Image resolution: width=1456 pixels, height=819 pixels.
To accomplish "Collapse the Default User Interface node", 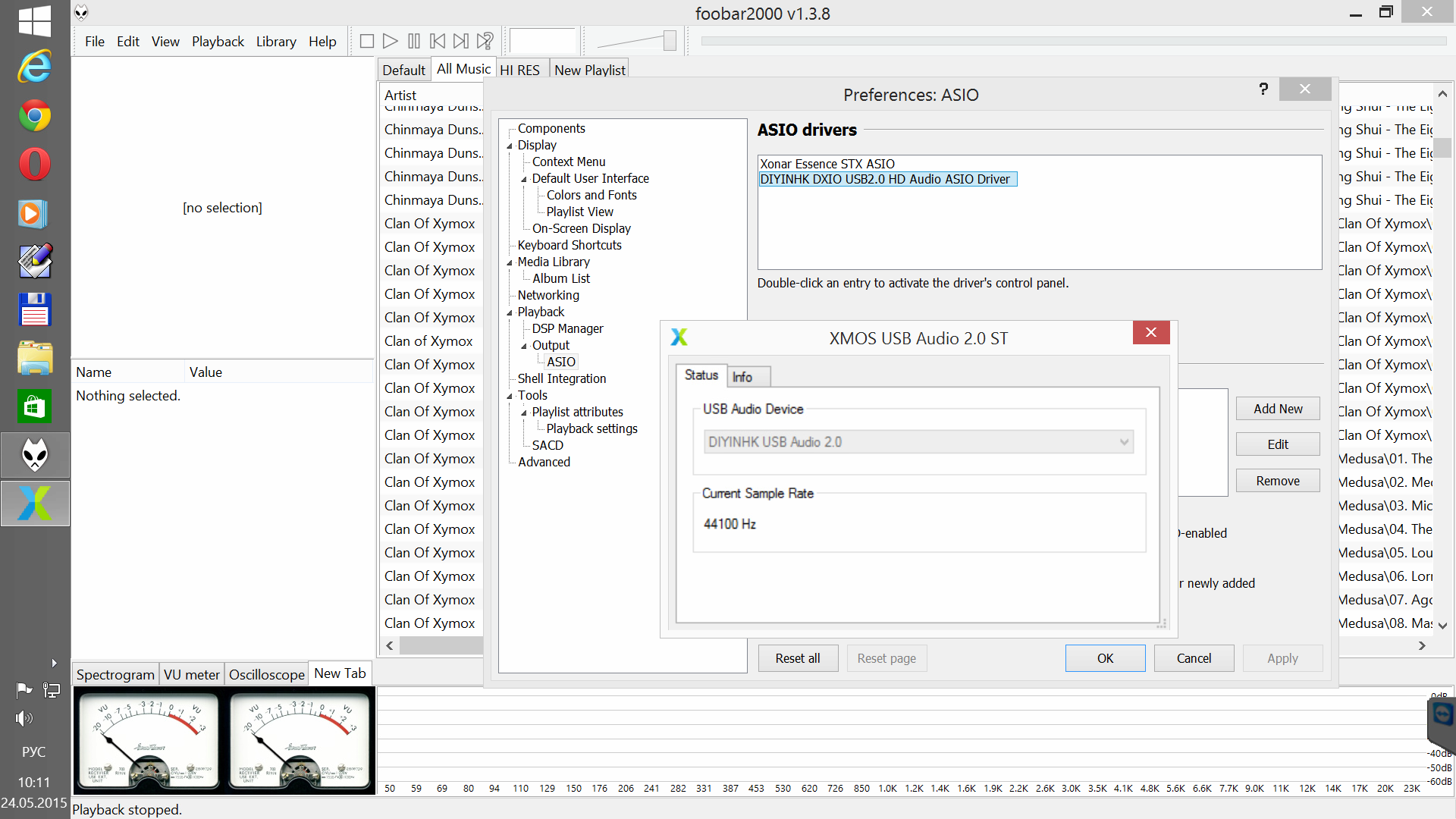I will click(524, 179).
